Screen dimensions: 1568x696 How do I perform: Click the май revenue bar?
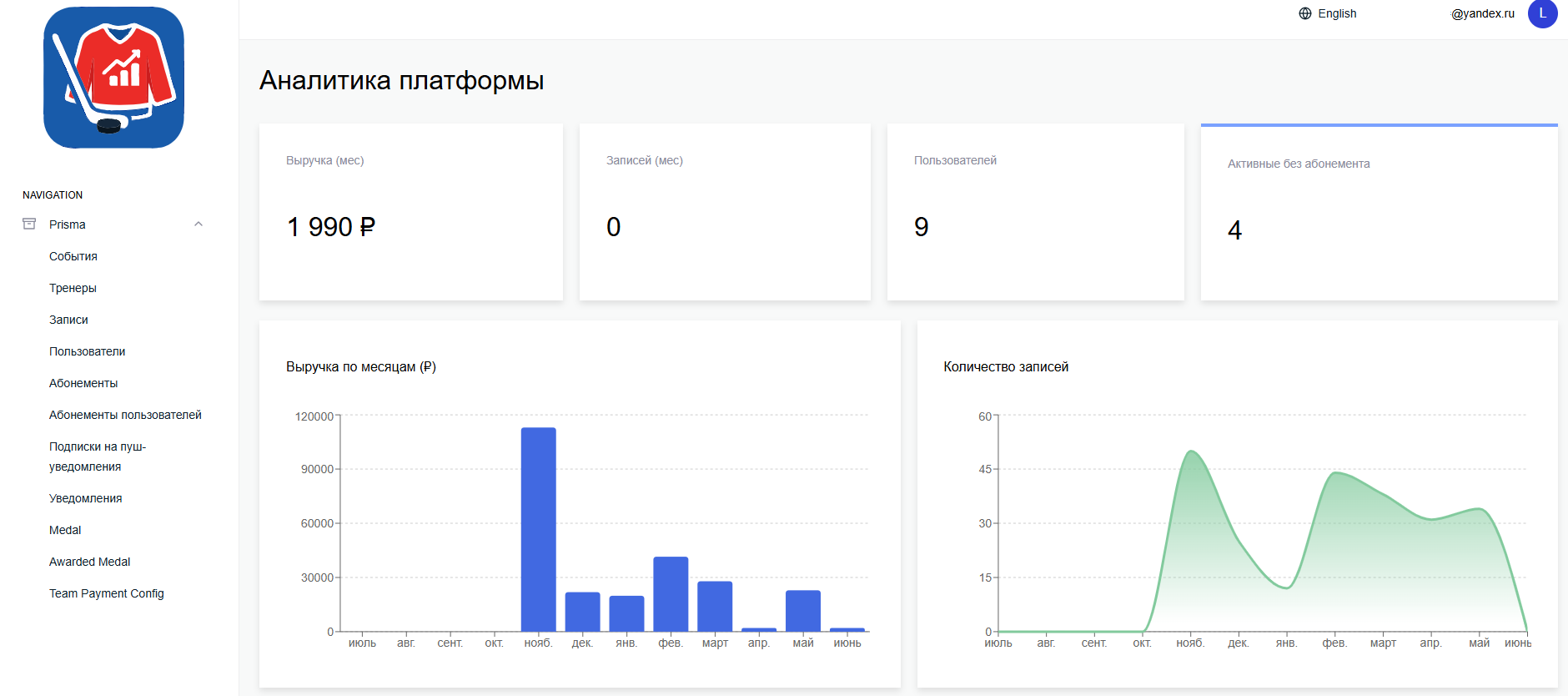(803, 611)
